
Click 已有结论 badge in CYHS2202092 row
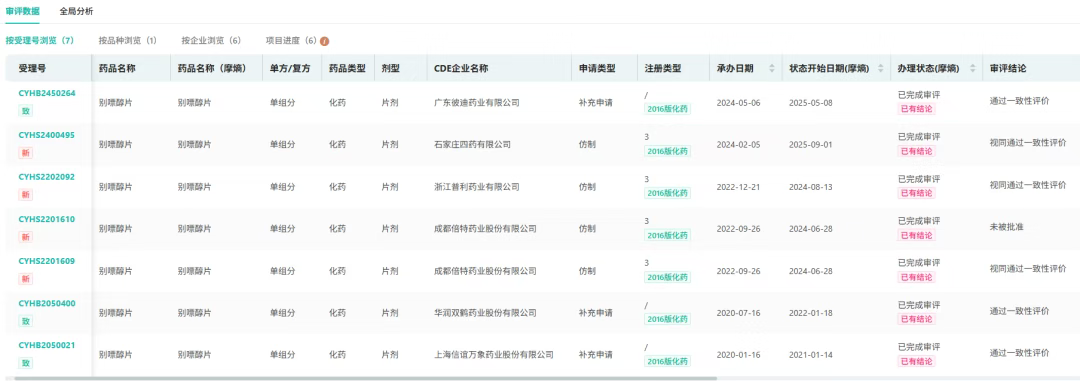(917, 193)
